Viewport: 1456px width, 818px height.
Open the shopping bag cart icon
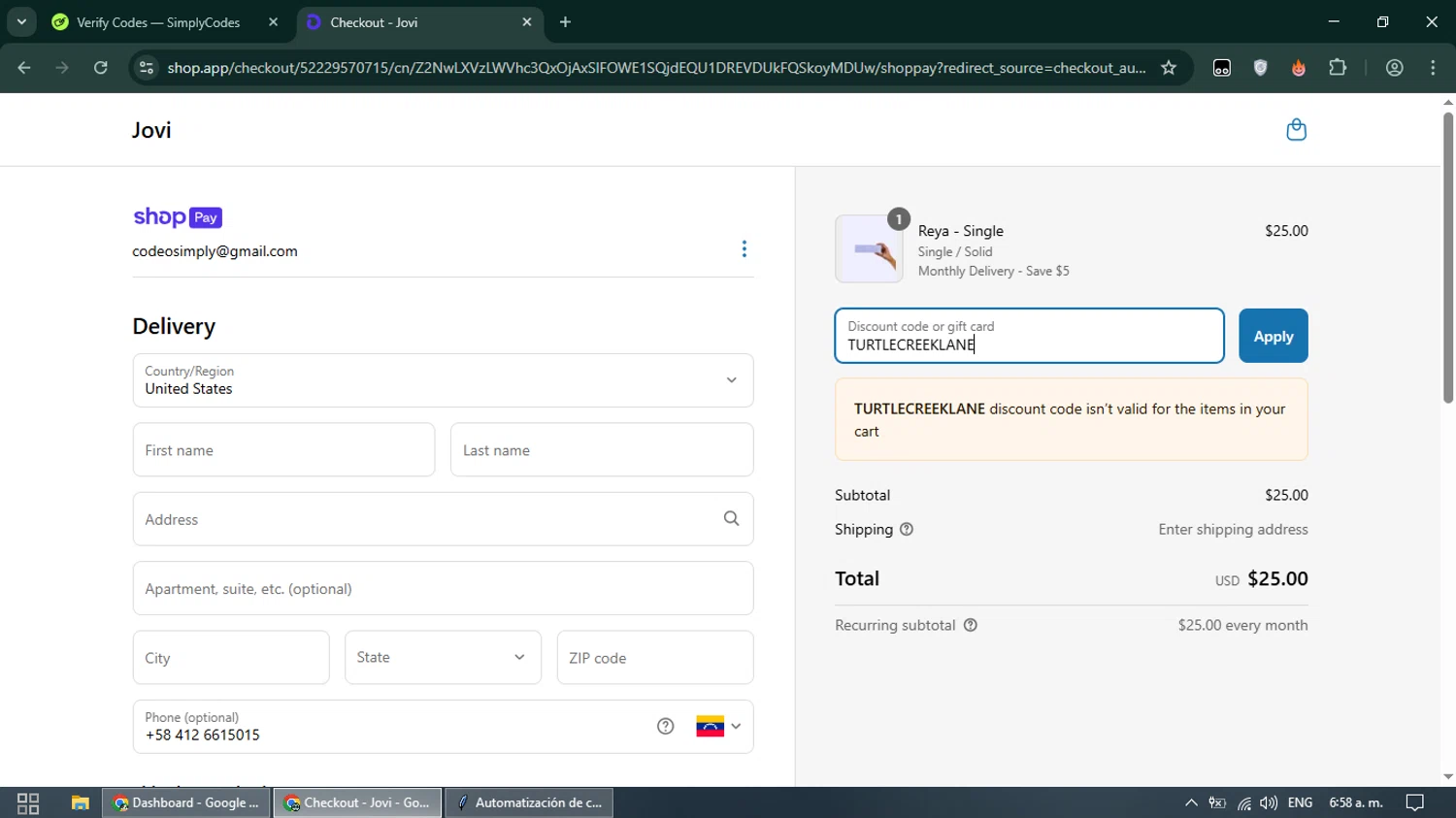click(x=1296, y=130)
